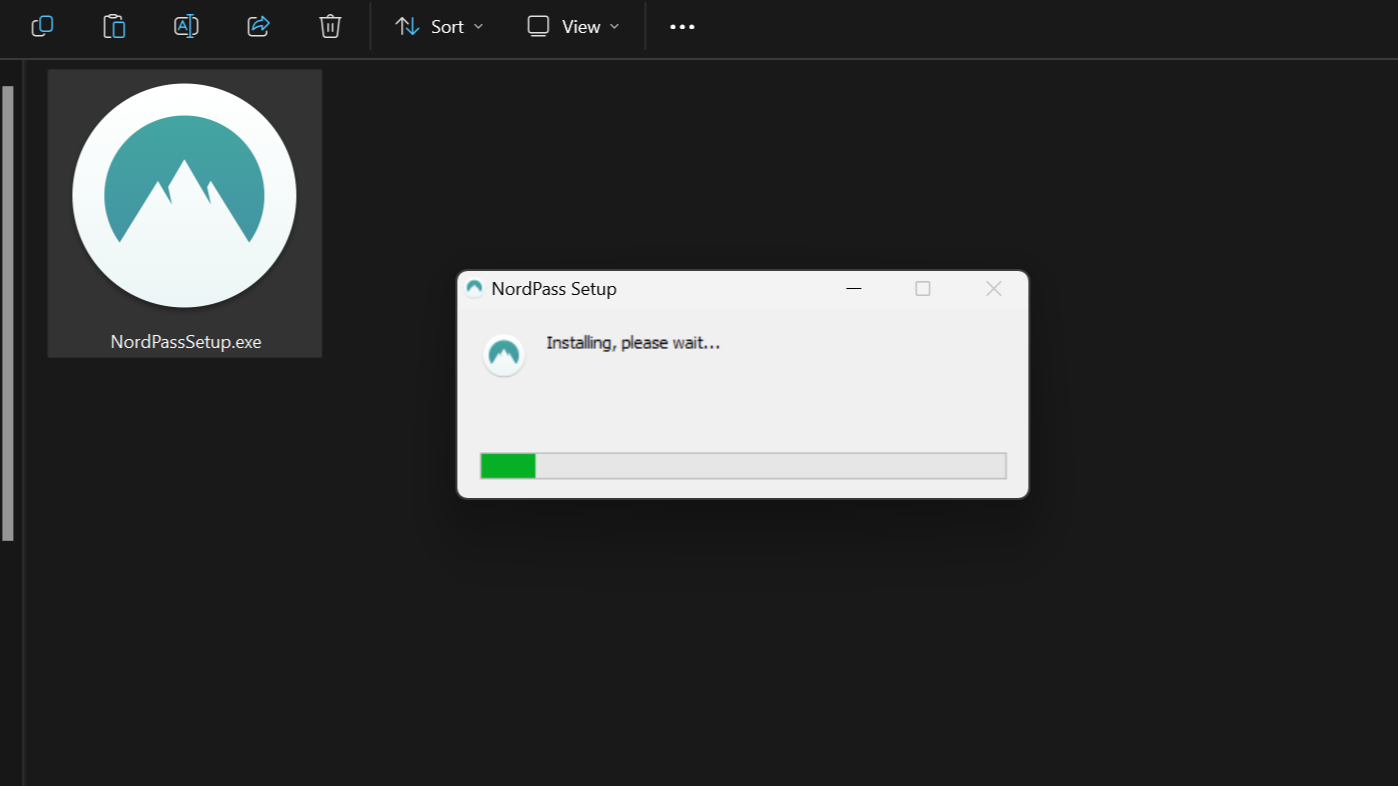Image resolution: width=1398 pixels, height=786 pixels.
Task: Open the View dropdown menu
Action: (x=573, y=27)
